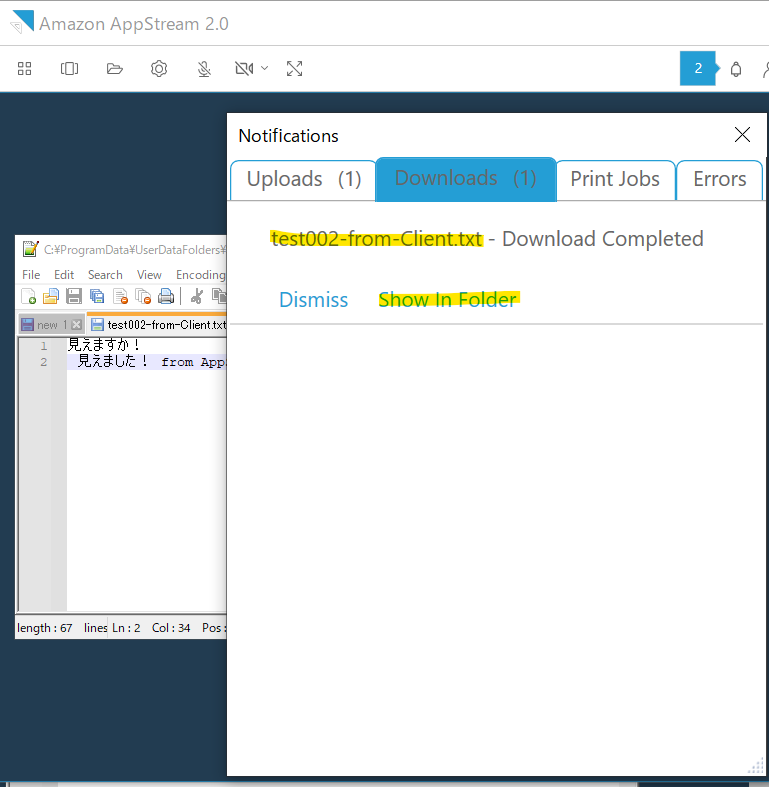Click line number 1 in the editor margin
The image size is (769, 787).
pos(44,346)
